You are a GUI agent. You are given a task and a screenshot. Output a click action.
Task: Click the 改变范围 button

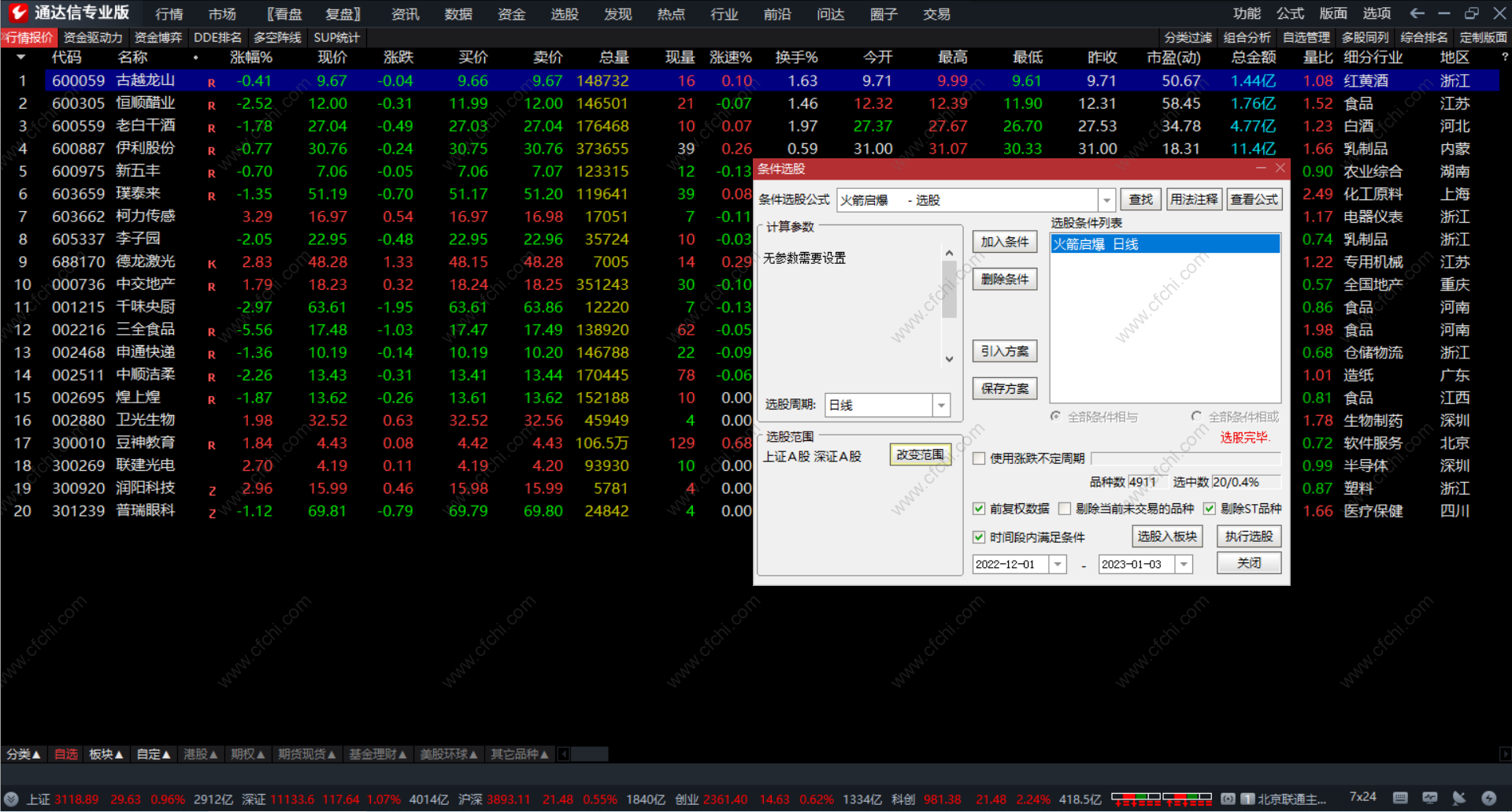coord(920,454)
